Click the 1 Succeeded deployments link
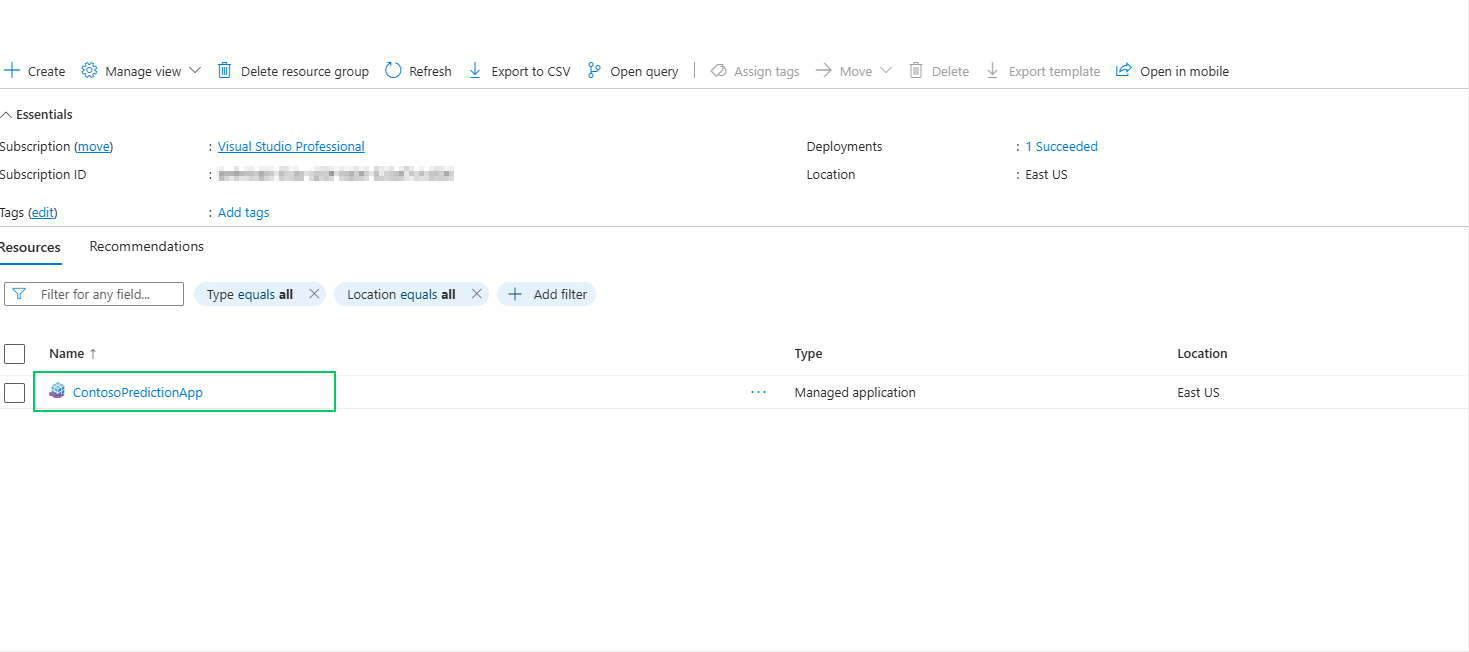 click(1061, 147)
